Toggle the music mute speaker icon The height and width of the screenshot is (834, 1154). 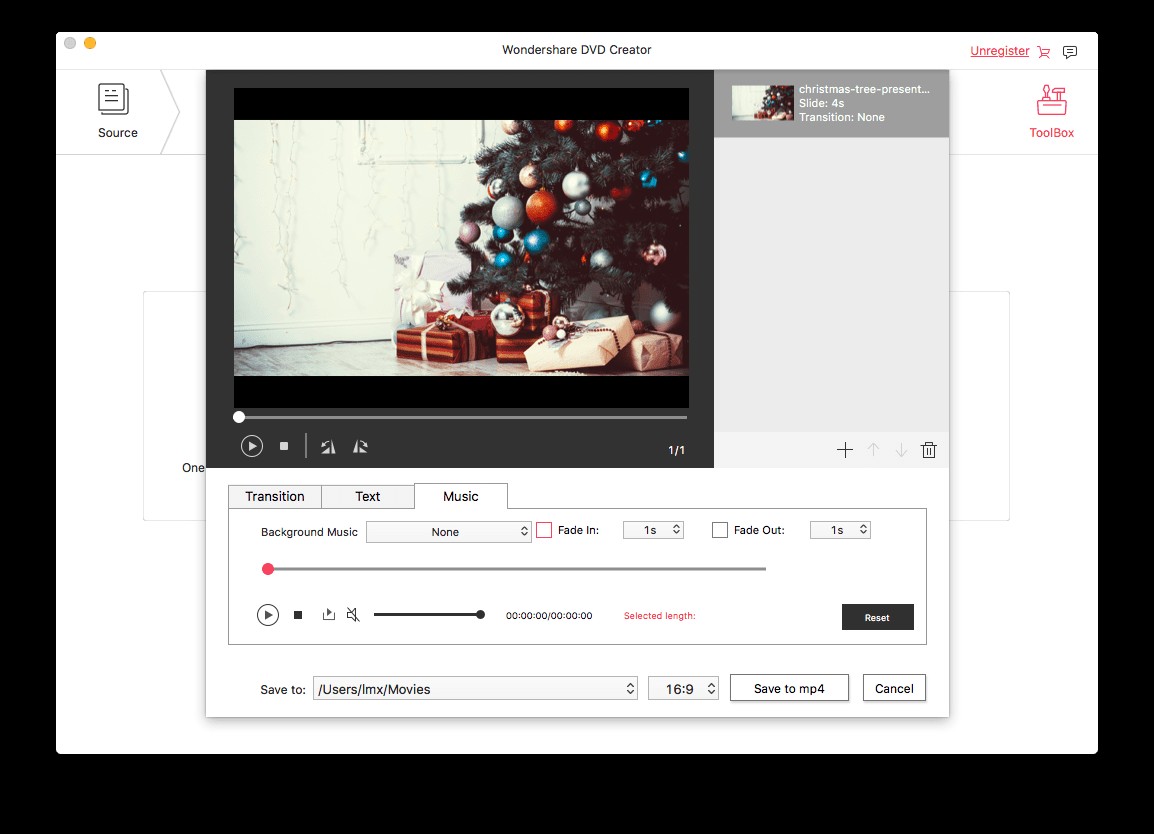coord(353,614)
